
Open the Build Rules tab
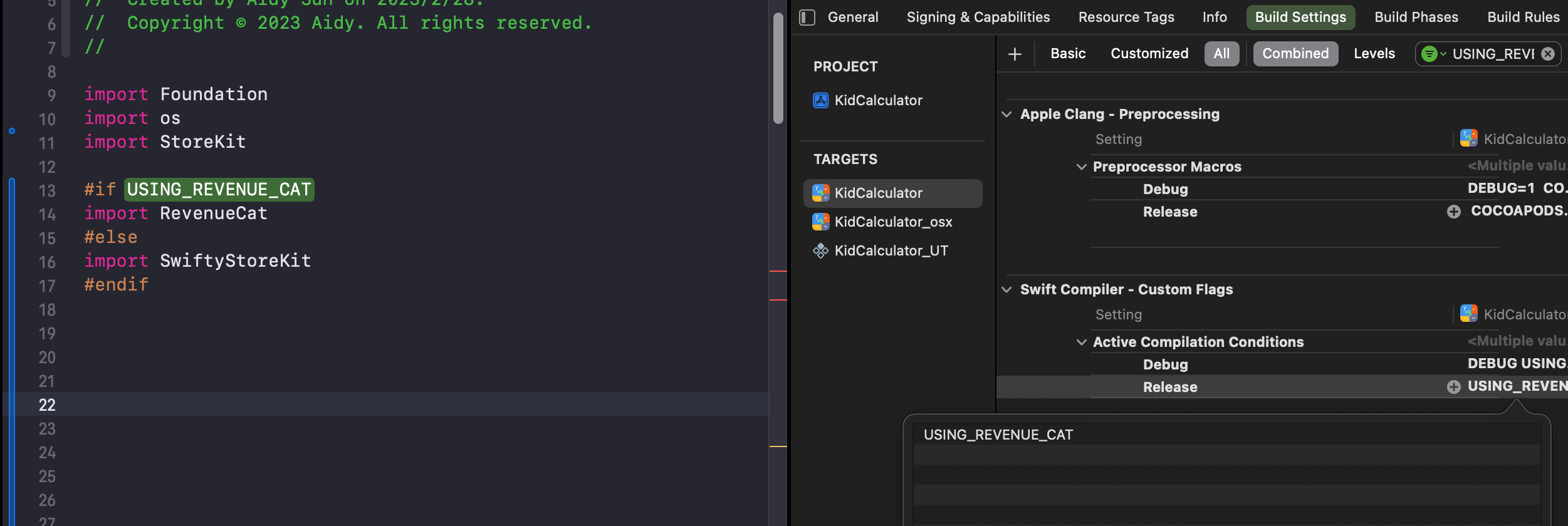point(1524,18)
